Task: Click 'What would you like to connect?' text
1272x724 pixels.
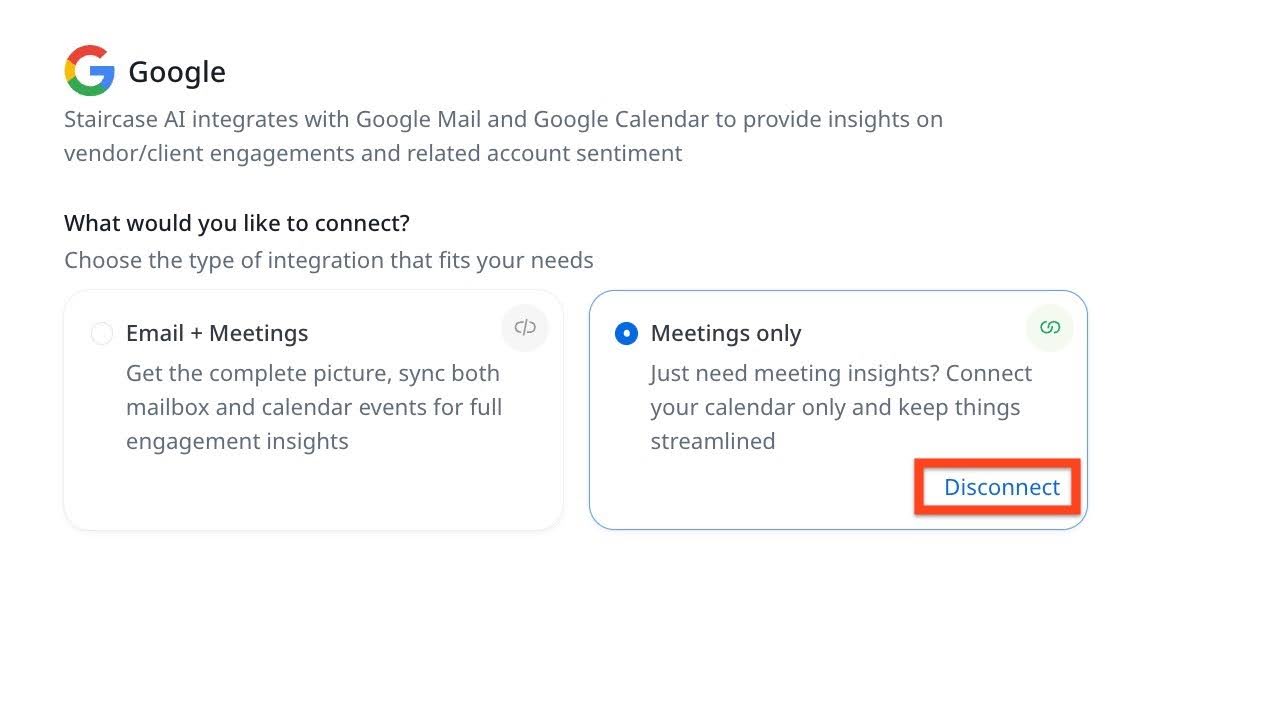Action: pyautogui.click(x=237, y=223)
